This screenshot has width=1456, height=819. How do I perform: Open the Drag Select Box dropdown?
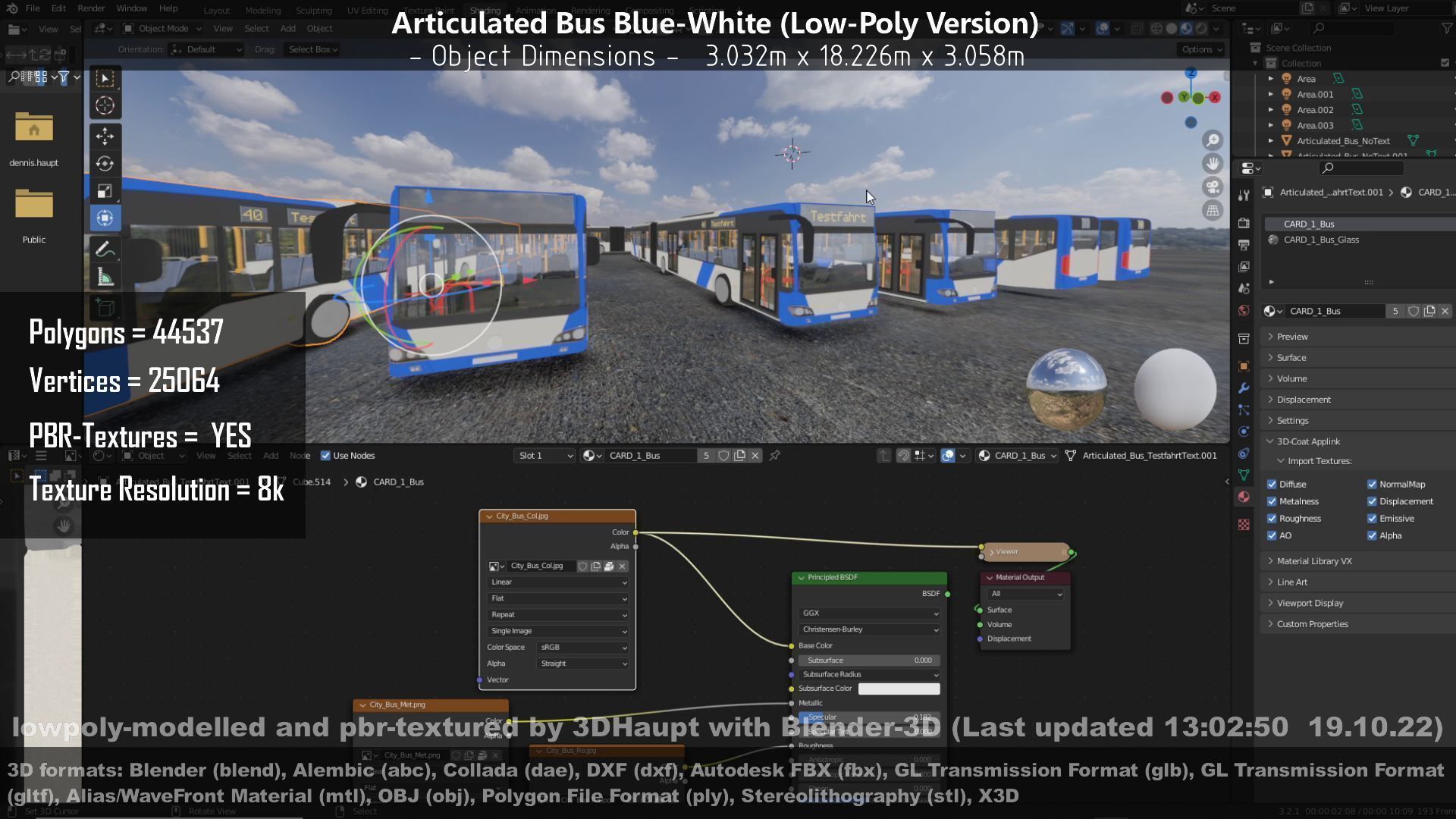312,49
